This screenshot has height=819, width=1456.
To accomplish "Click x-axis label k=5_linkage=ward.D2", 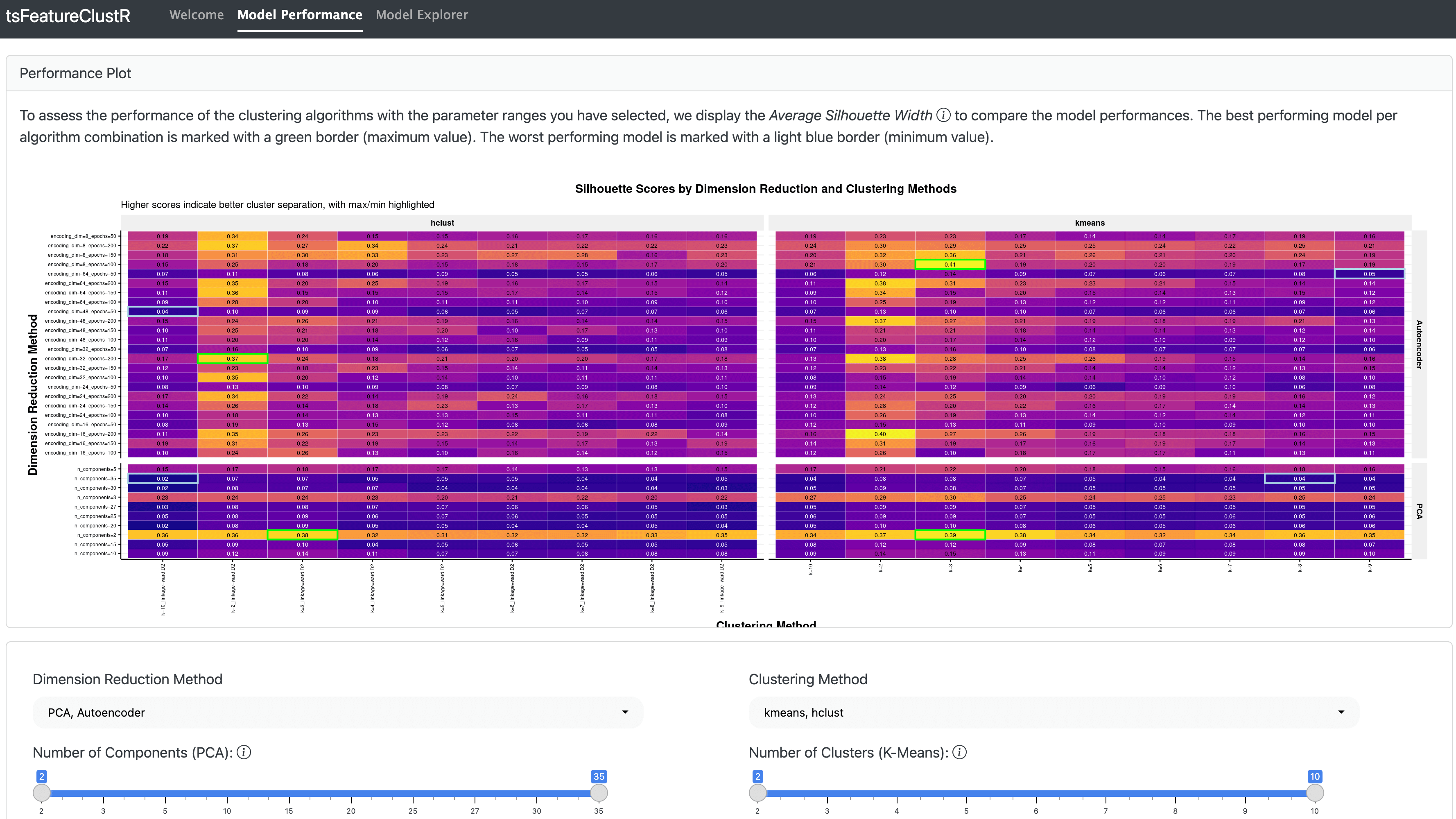I will 442,588.
